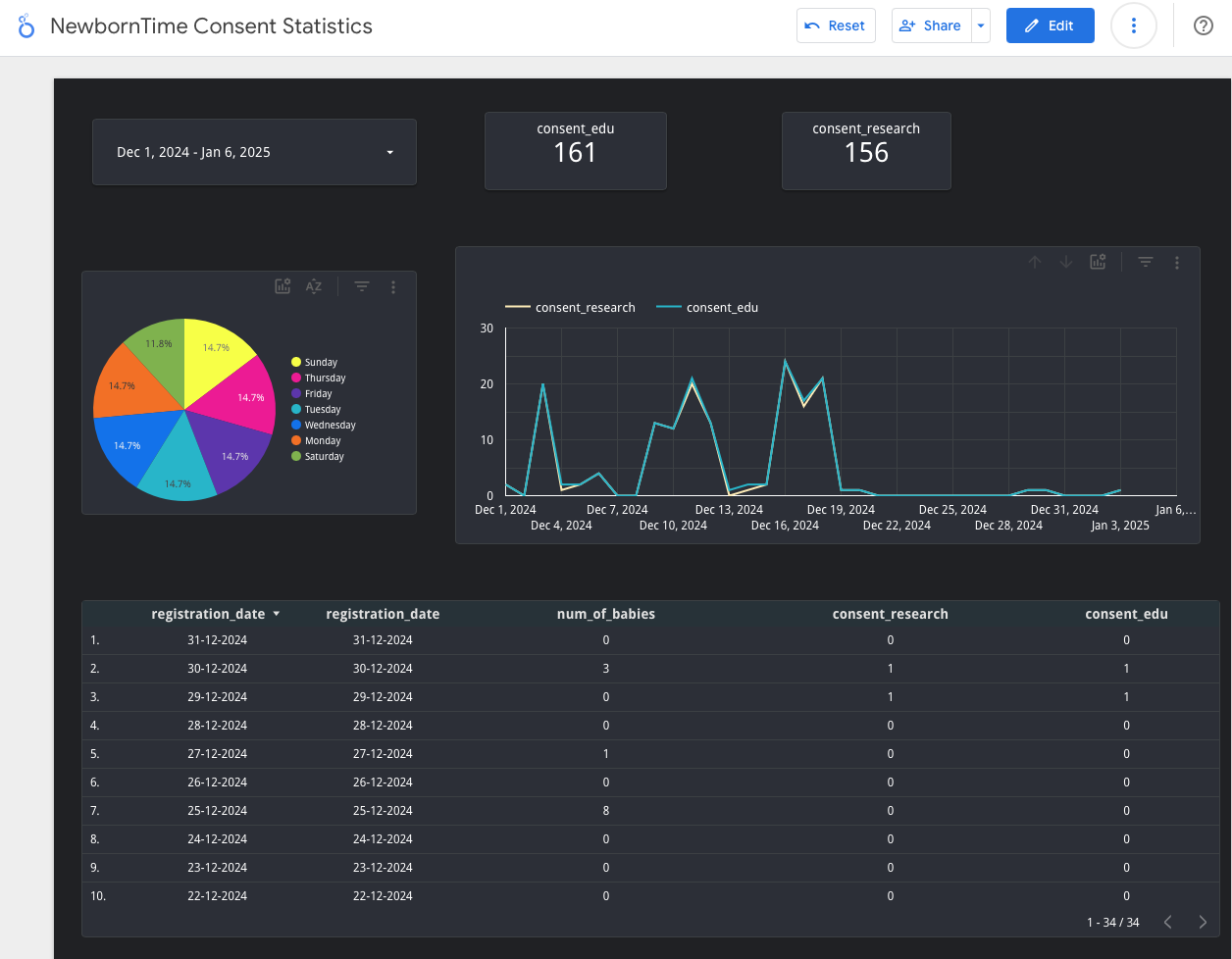Click the pie chart explore icon
The image size is (1232, 959).
click(x=282, y=286)
